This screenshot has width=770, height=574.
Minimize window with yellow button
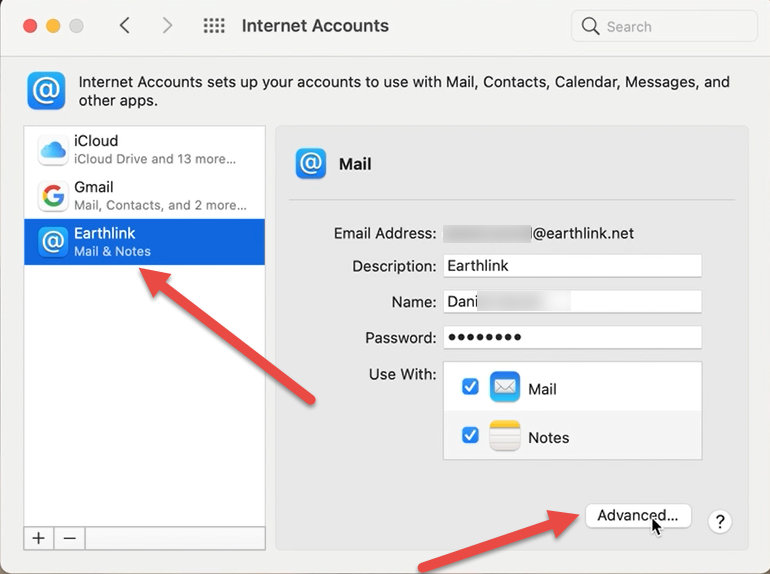point(53,26)
